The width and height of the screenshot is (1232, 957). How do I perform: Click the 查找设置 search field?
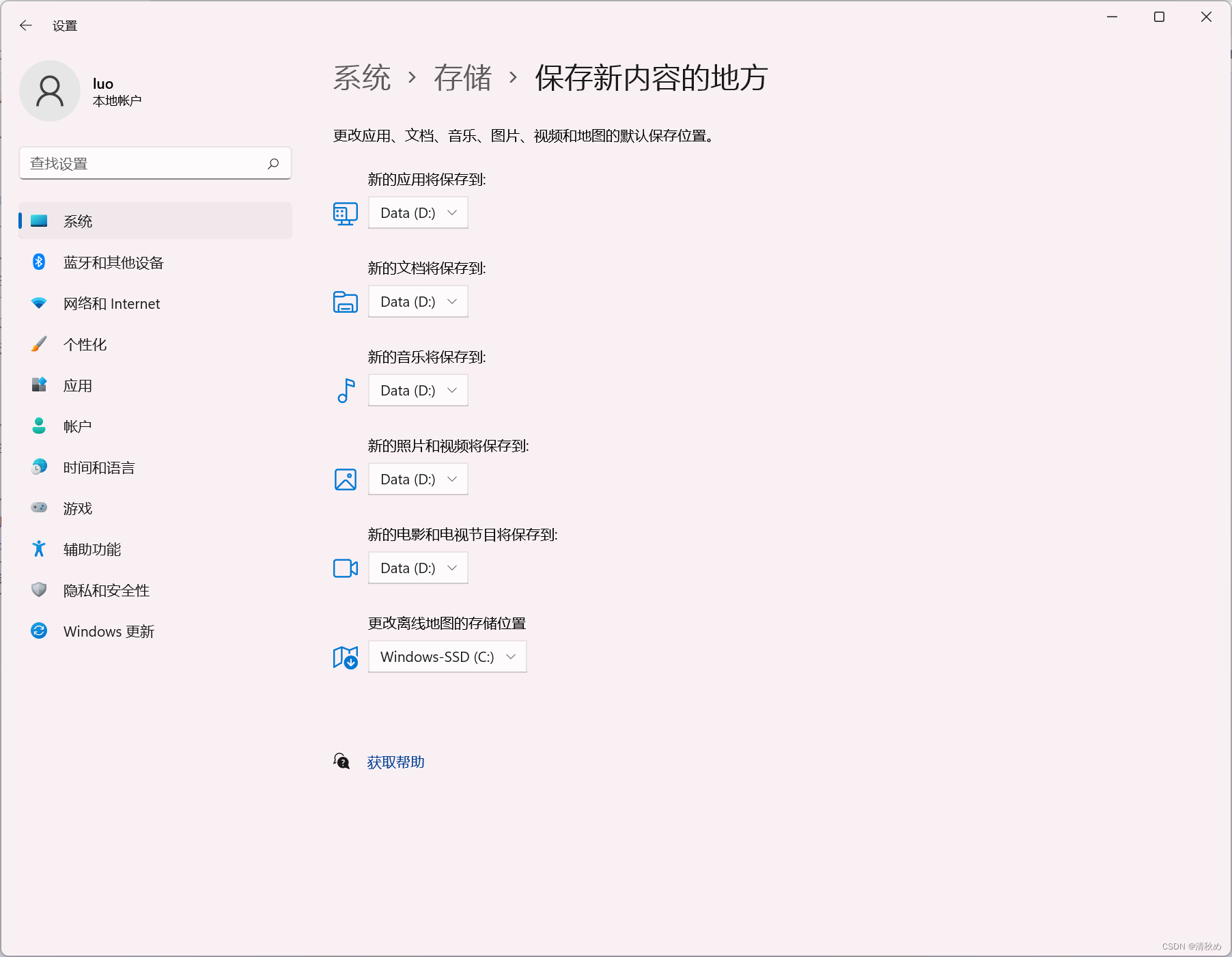(155, 163)
